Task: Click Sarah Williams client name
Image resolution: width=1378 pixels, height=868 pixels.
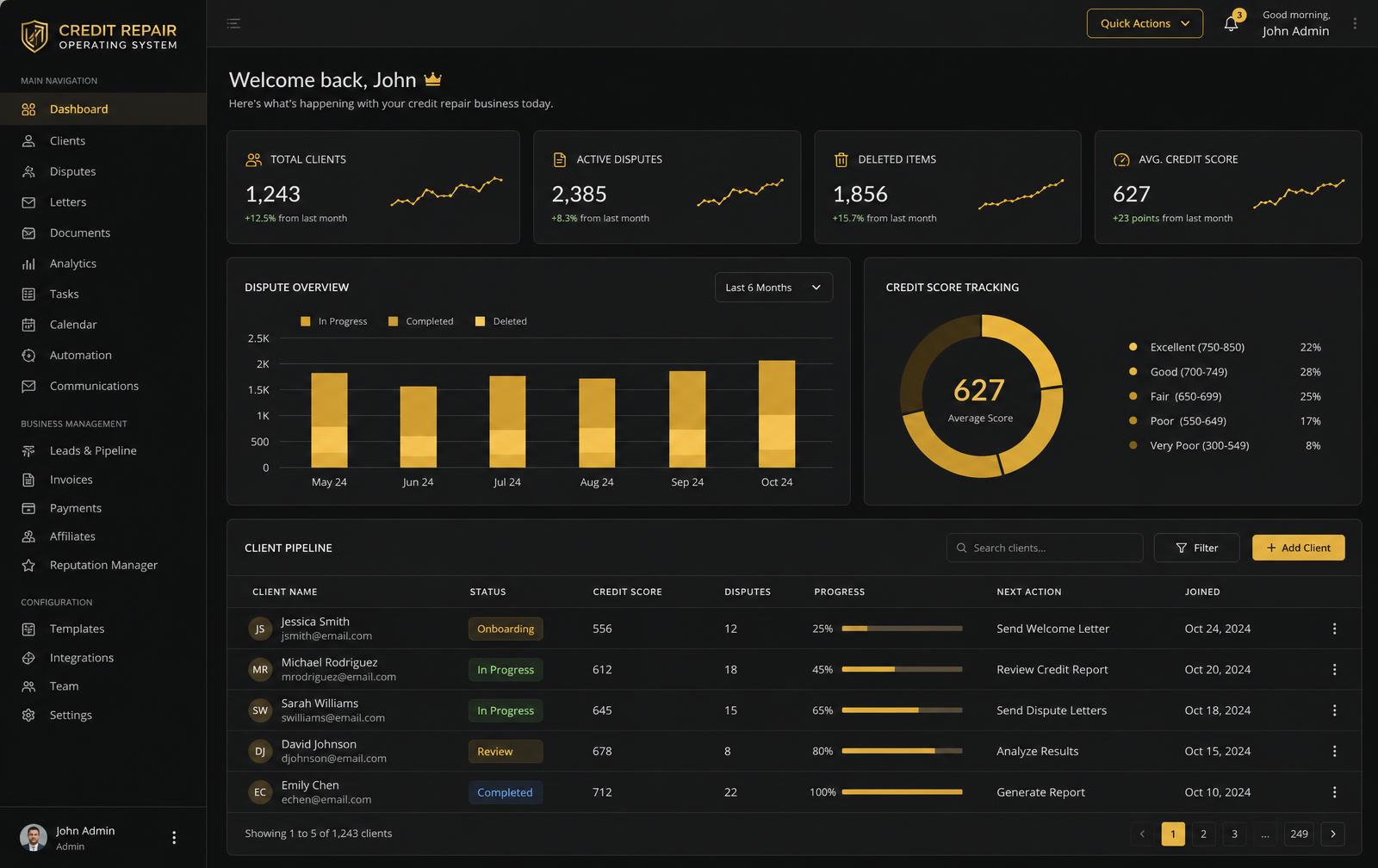Action: 320,704
